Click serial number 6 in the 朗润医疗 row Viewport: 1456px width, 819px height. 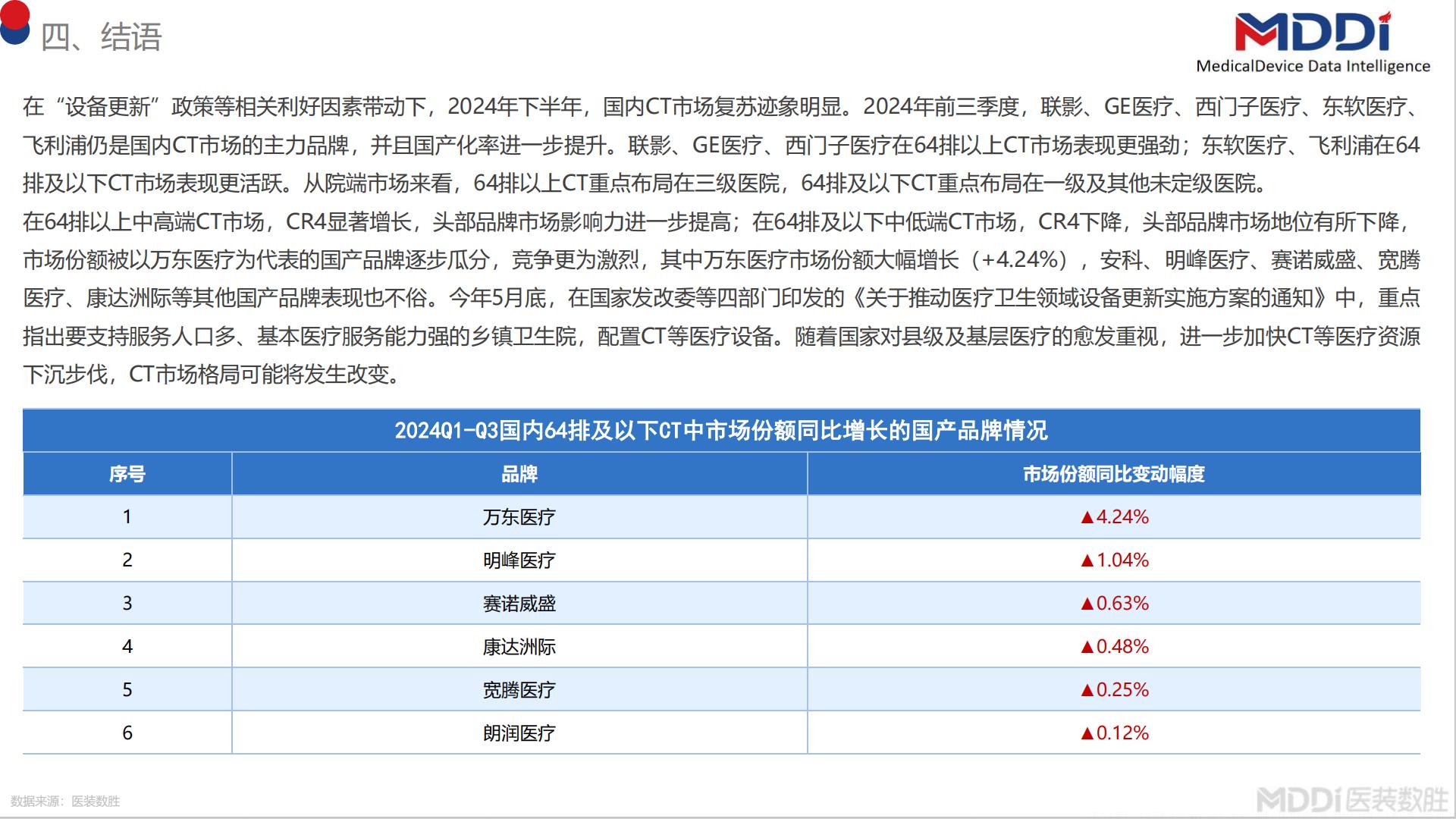coord(127,733)
